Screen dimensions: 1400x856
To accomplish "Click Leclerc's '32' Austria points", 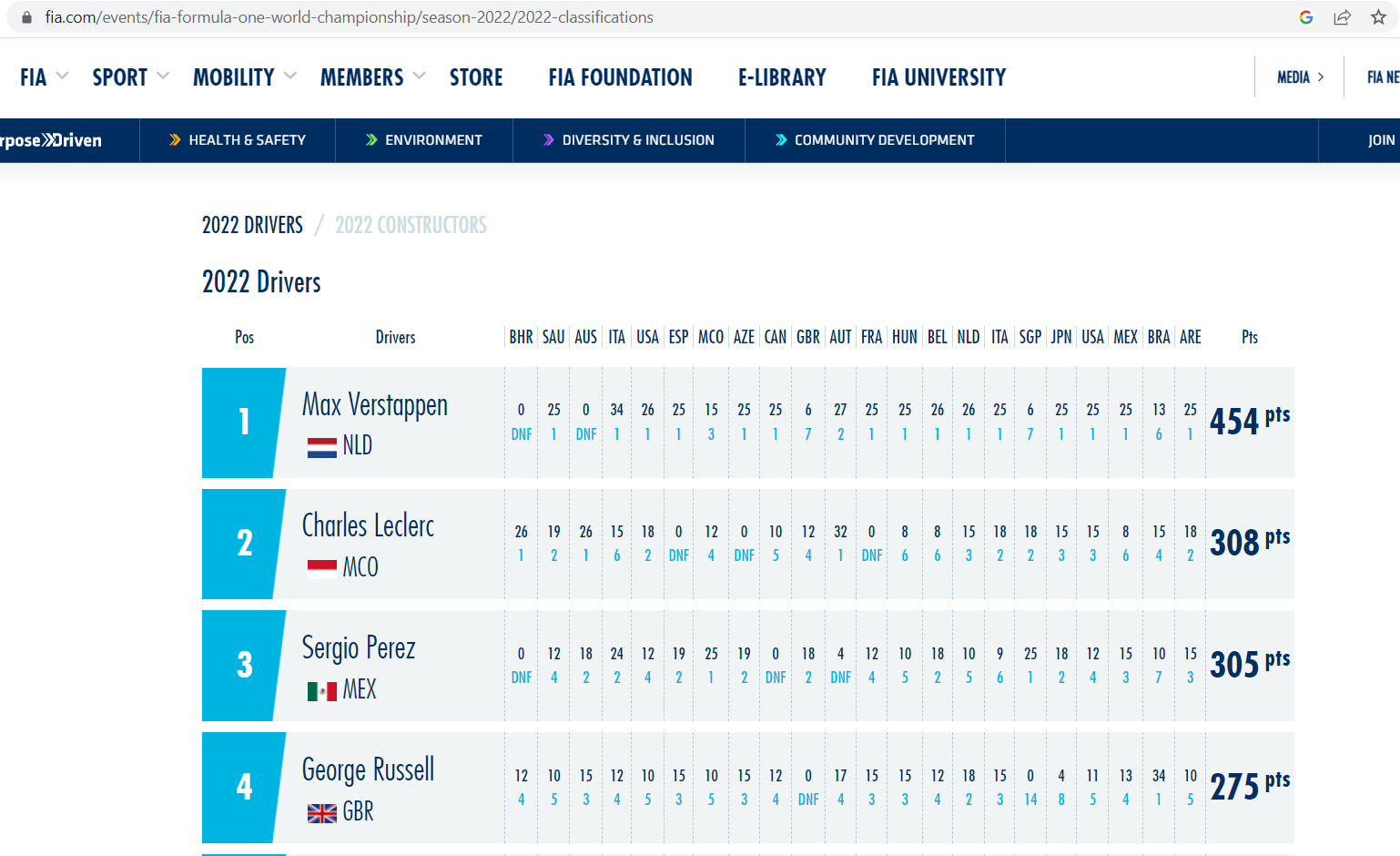I will (840, 532).
